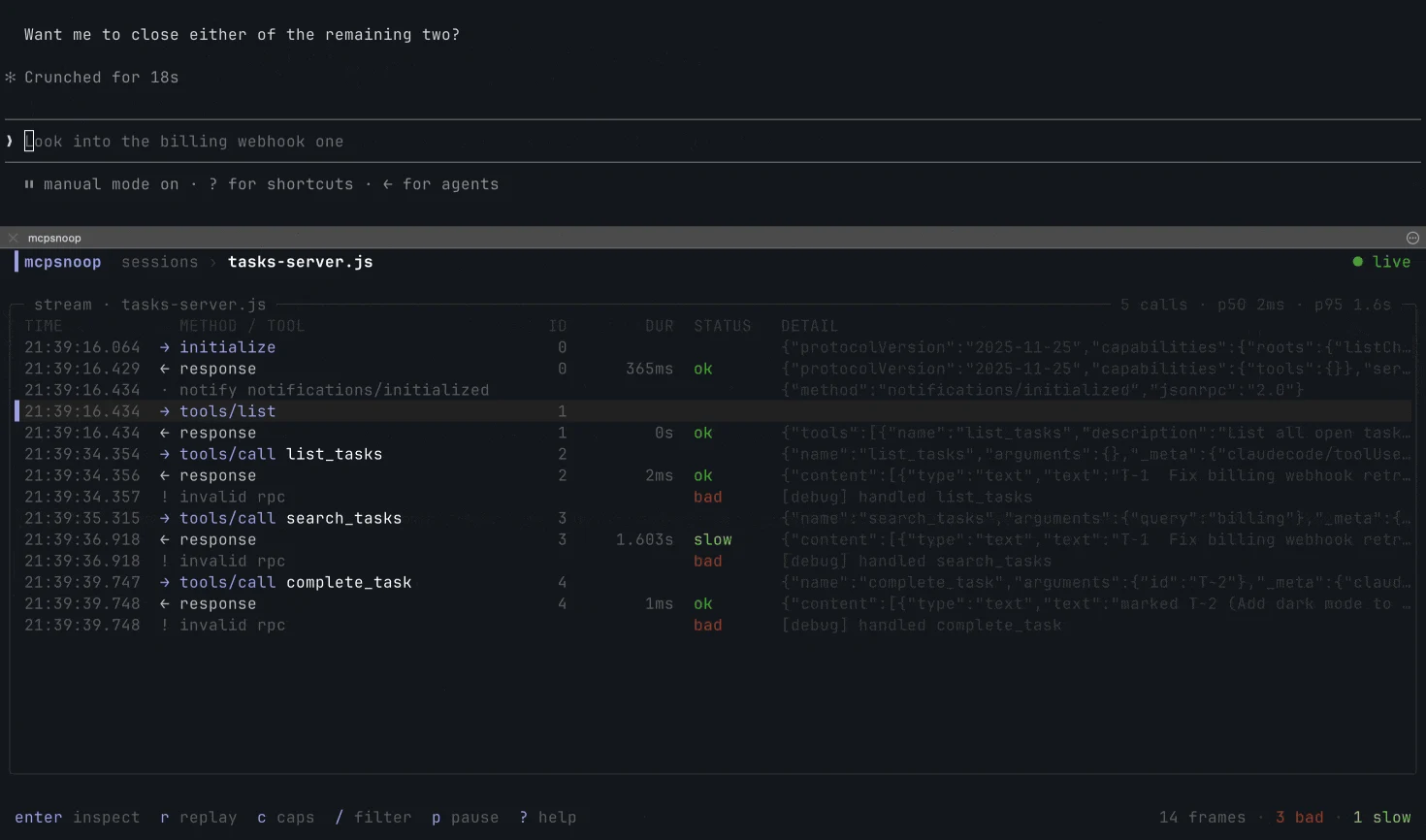1426x840 pixels.
Task: Click the 'stream · tasks-server.js' panel title
Action: [149, 305]
